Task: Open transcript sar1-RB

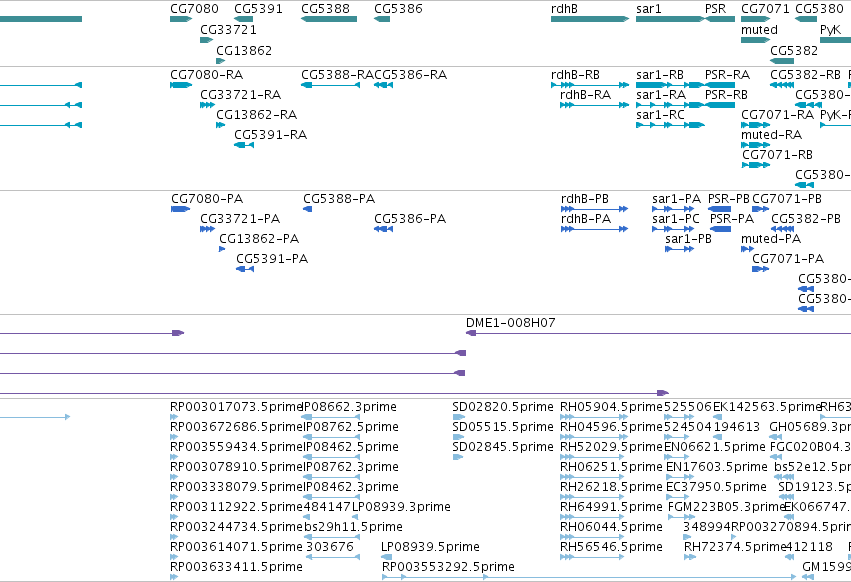Action: (x=660, y=75)
